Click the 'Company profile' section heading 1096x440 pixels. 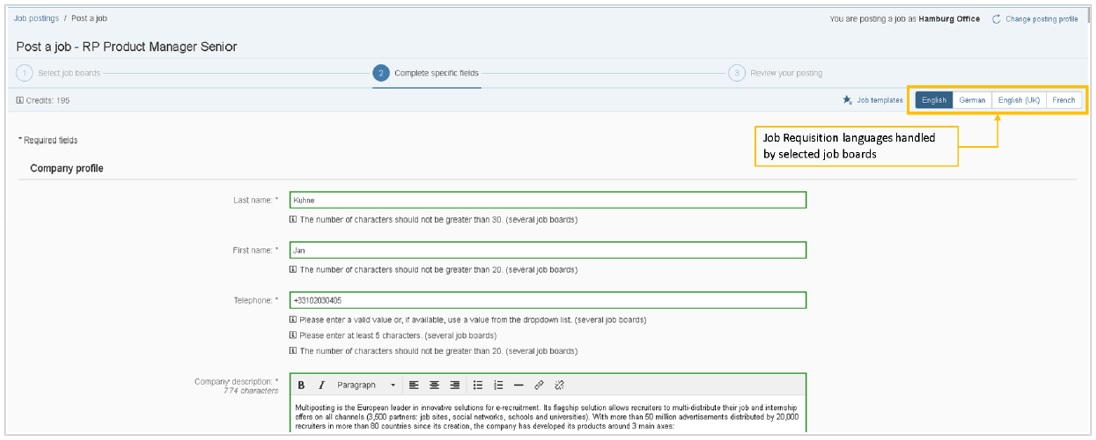tap(67, 169)
